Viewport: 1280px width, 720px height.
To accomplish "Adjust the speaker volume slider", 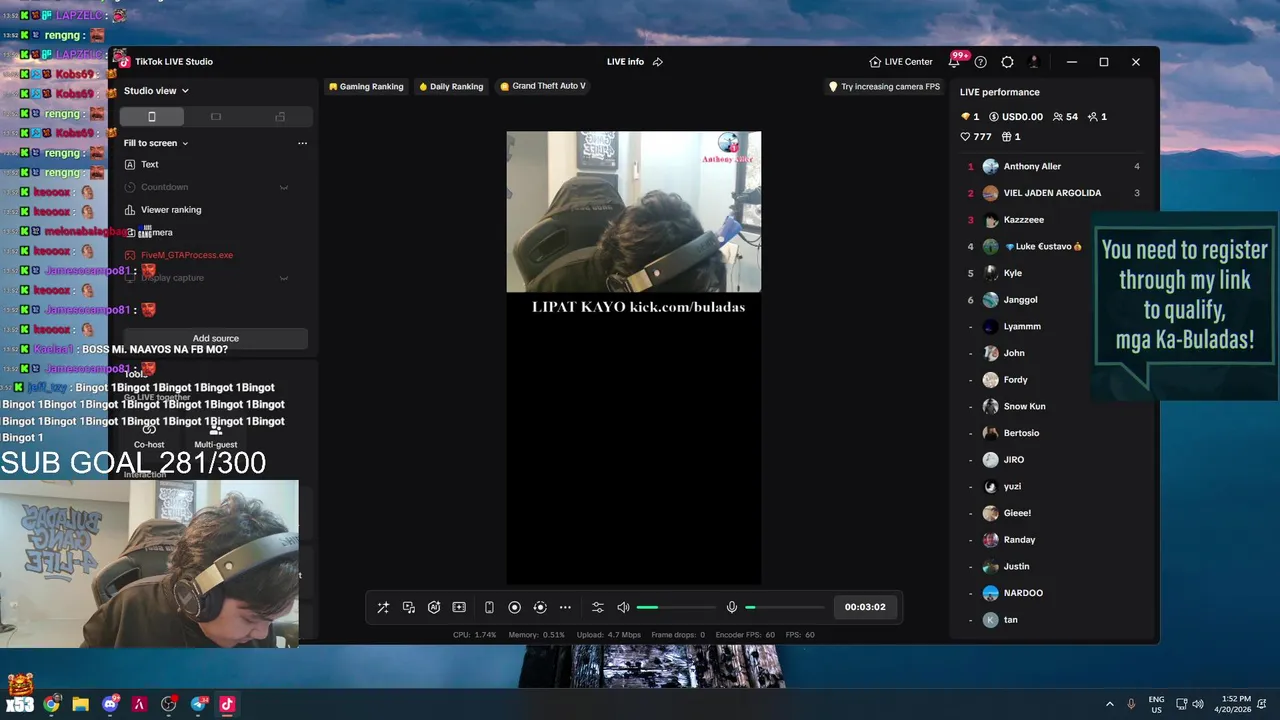I will point(675,607).
